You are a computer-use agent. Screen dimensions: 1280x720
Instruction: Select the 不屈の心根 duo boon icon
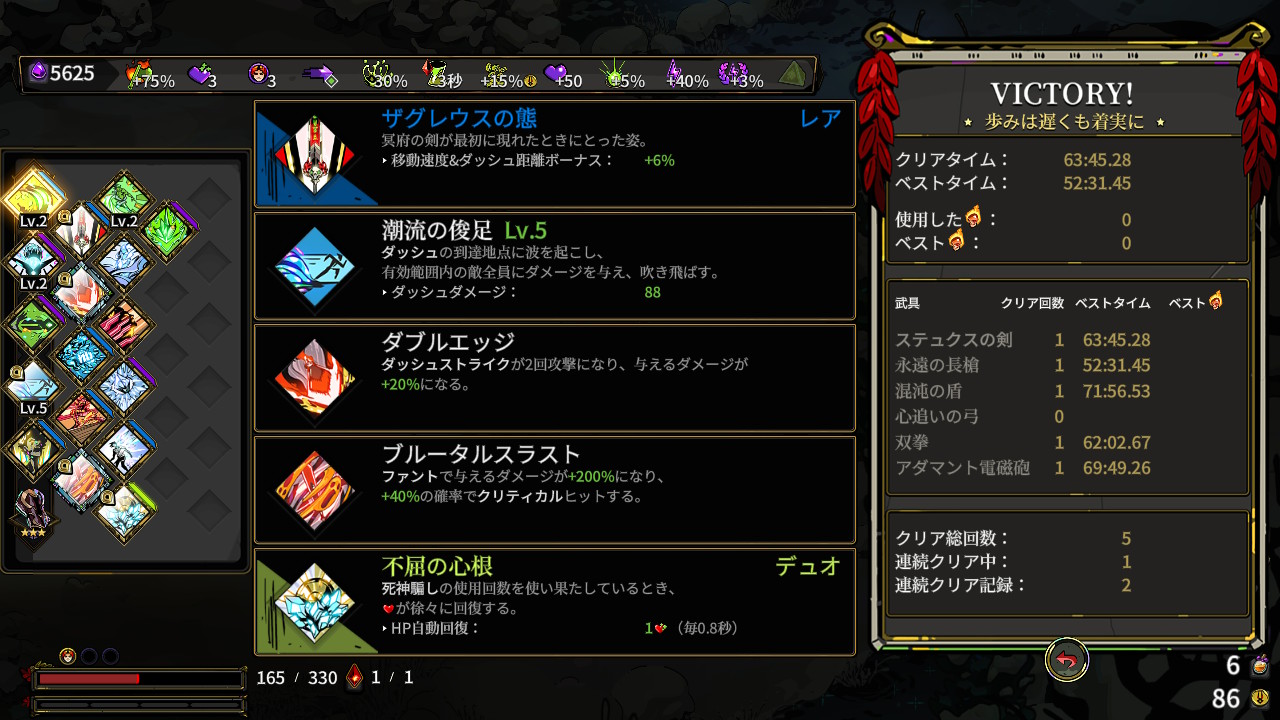click(314, 603)
